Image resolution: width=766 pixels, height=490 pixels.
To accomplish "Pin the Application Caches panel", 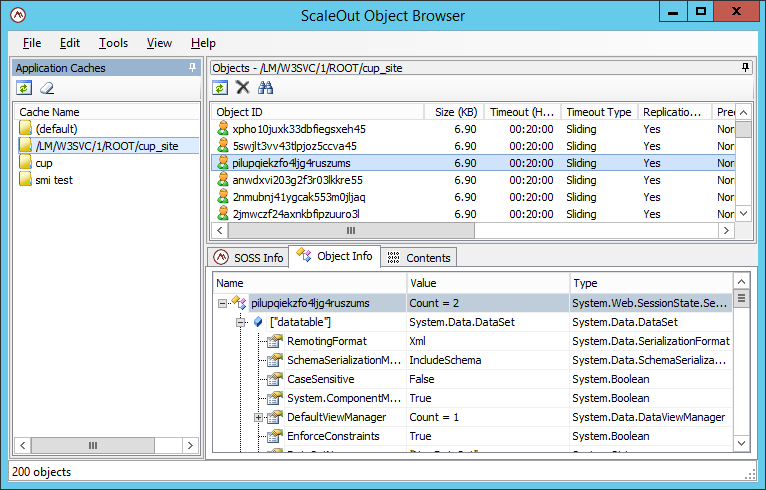I will pos(192,67).
